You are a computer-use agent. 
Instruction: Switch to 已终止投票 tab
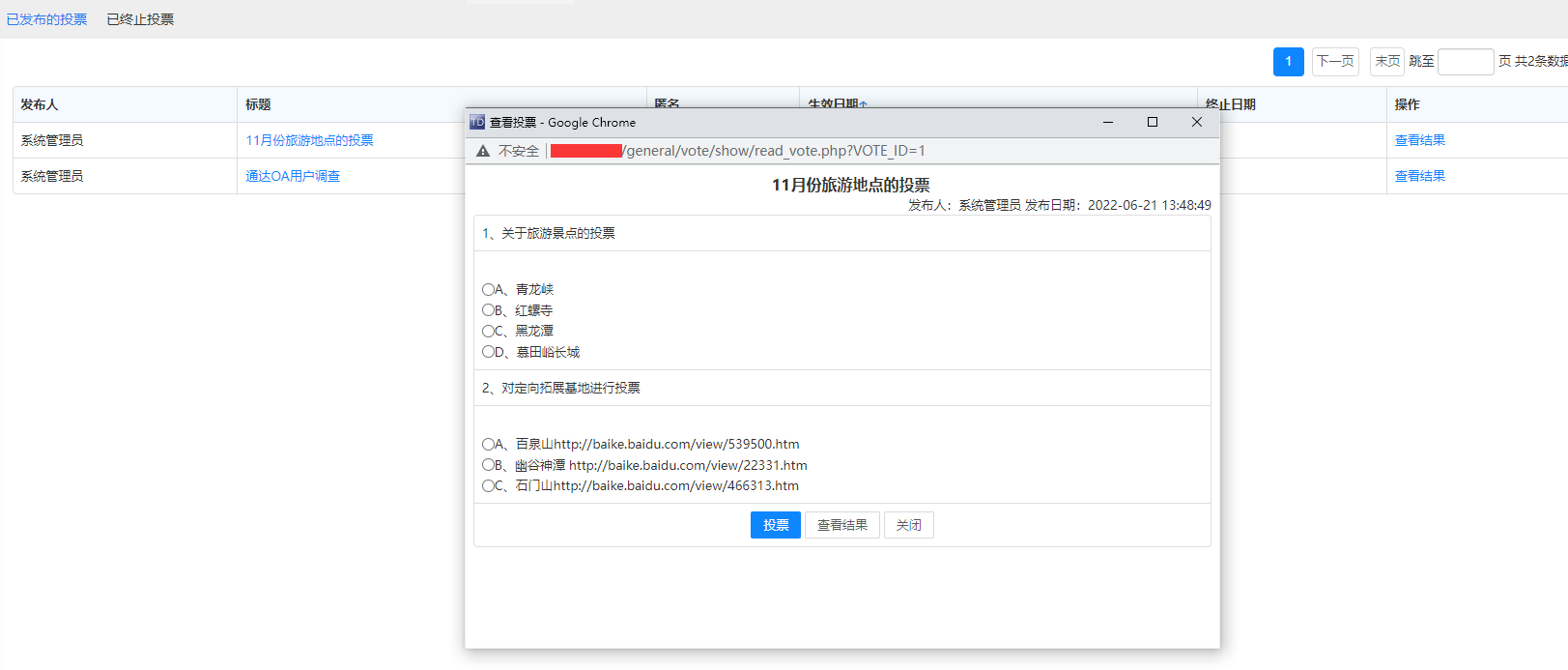(x=140, y=19)
